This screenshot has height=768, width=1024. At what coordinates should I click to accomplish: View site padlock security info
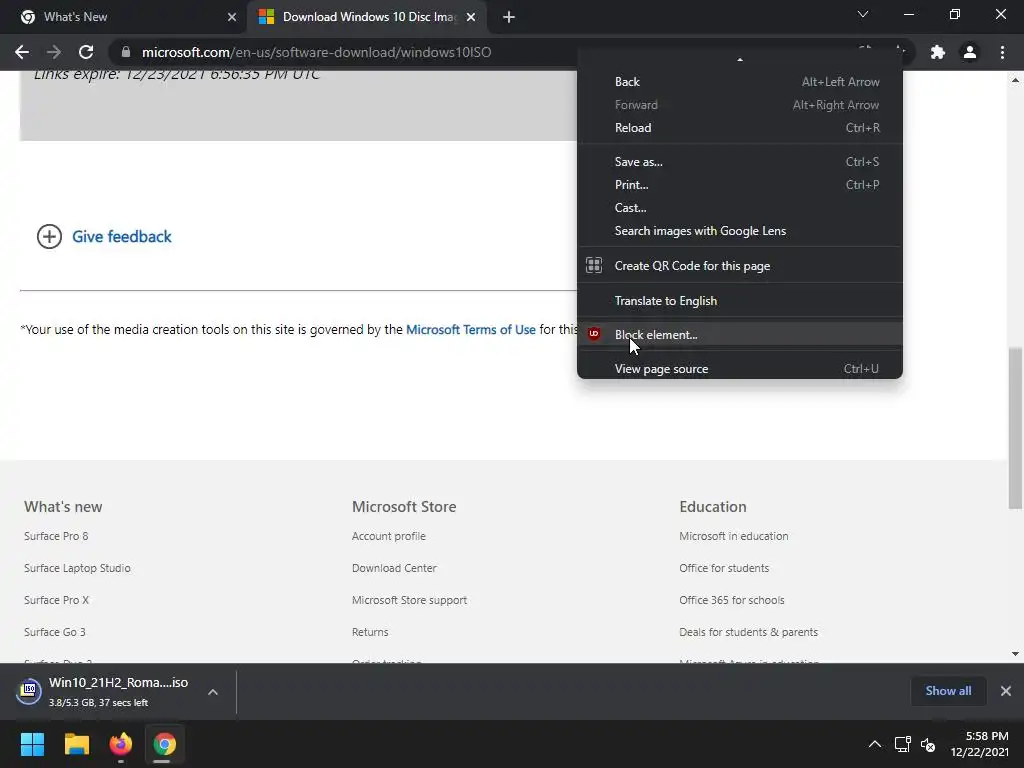126,52
